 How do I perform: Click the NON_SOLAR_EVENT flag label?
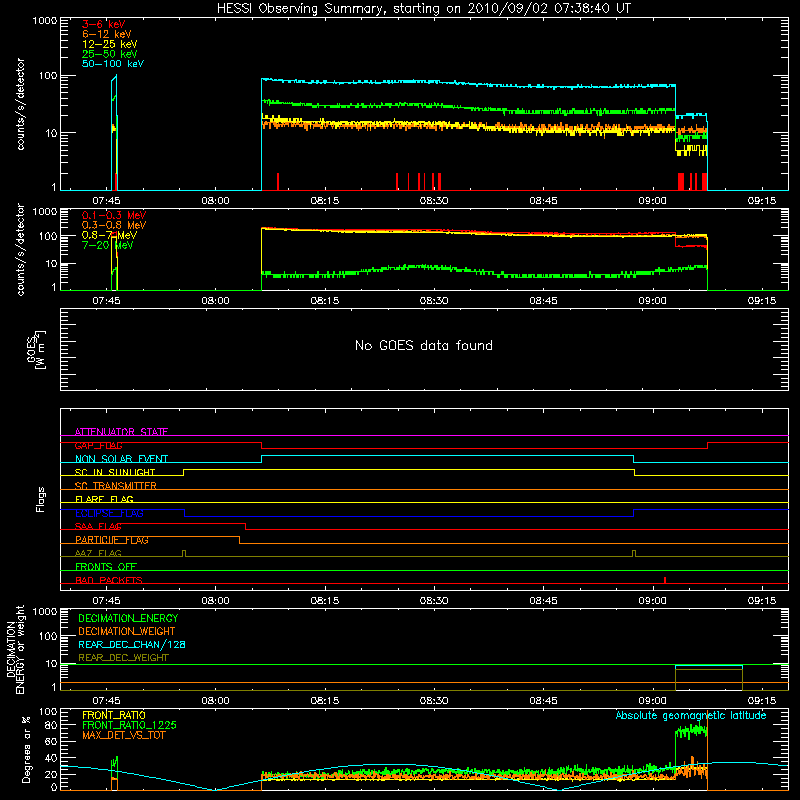pyautogui.click(x=121, y=459)
